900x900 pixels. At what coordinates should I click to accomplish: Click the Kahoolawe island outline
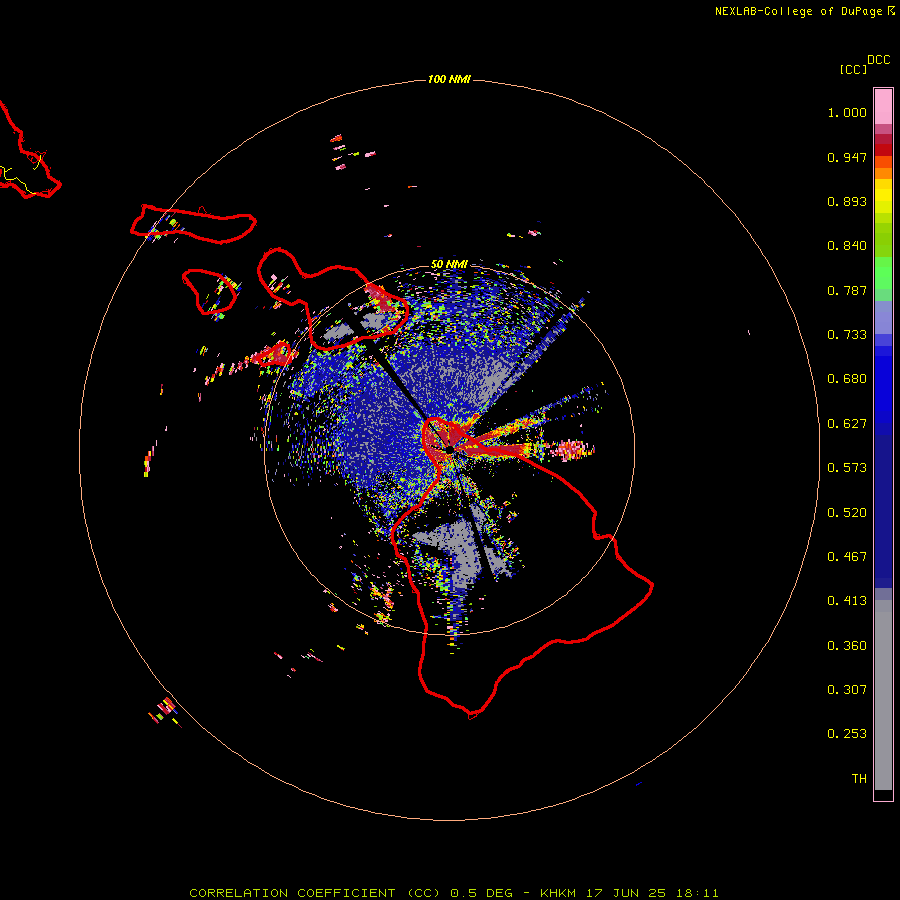point(276,354)
